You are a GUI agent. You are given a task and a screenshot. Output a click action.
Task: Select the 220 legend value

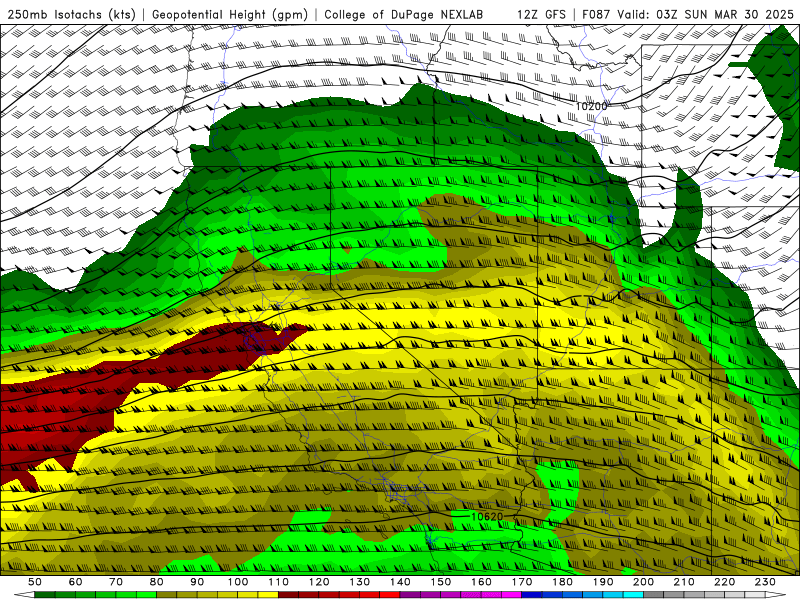(724, 582)
